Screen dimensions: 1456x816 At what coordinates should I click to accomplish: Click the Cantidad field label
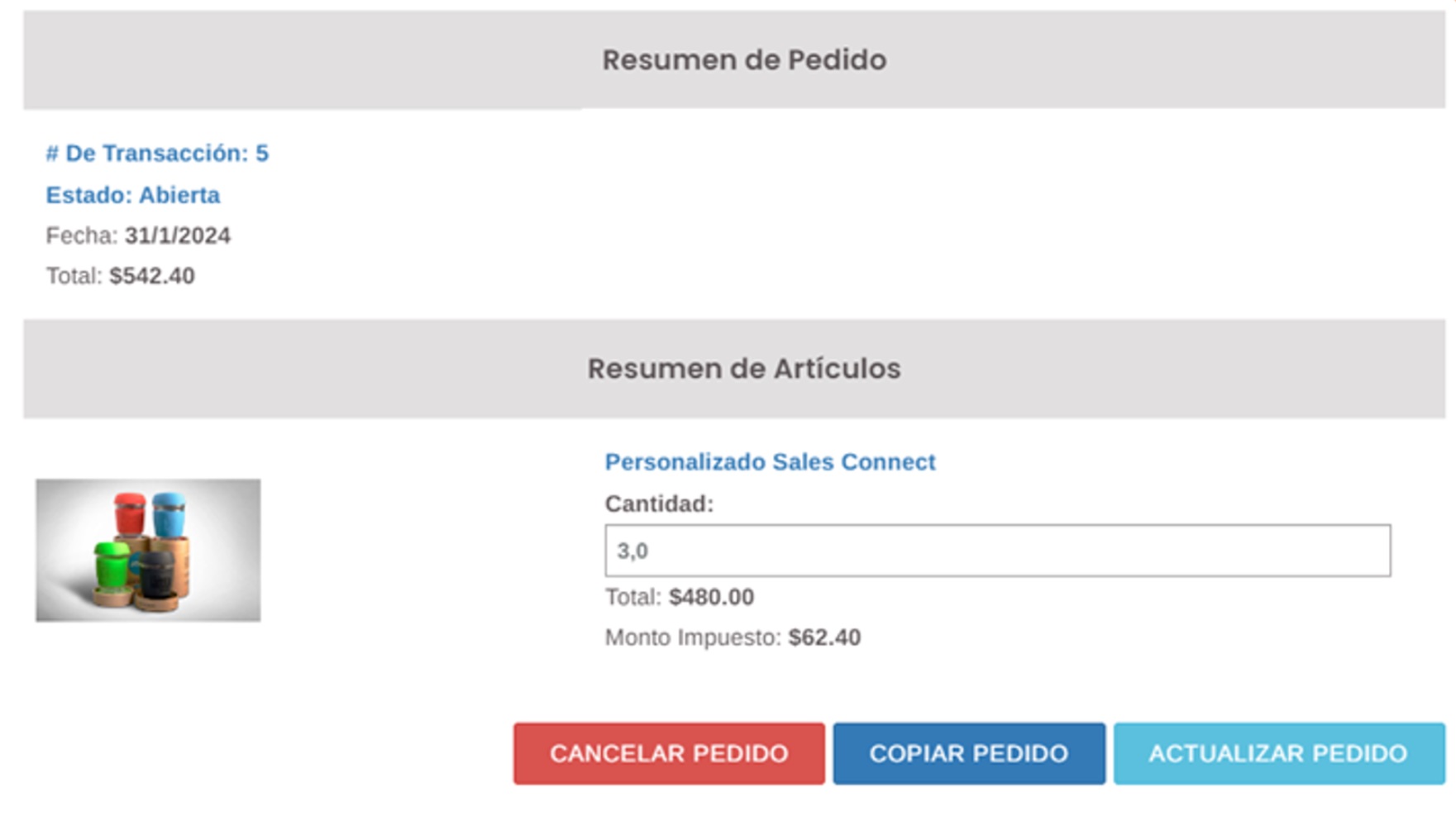[x=658, y=503]
